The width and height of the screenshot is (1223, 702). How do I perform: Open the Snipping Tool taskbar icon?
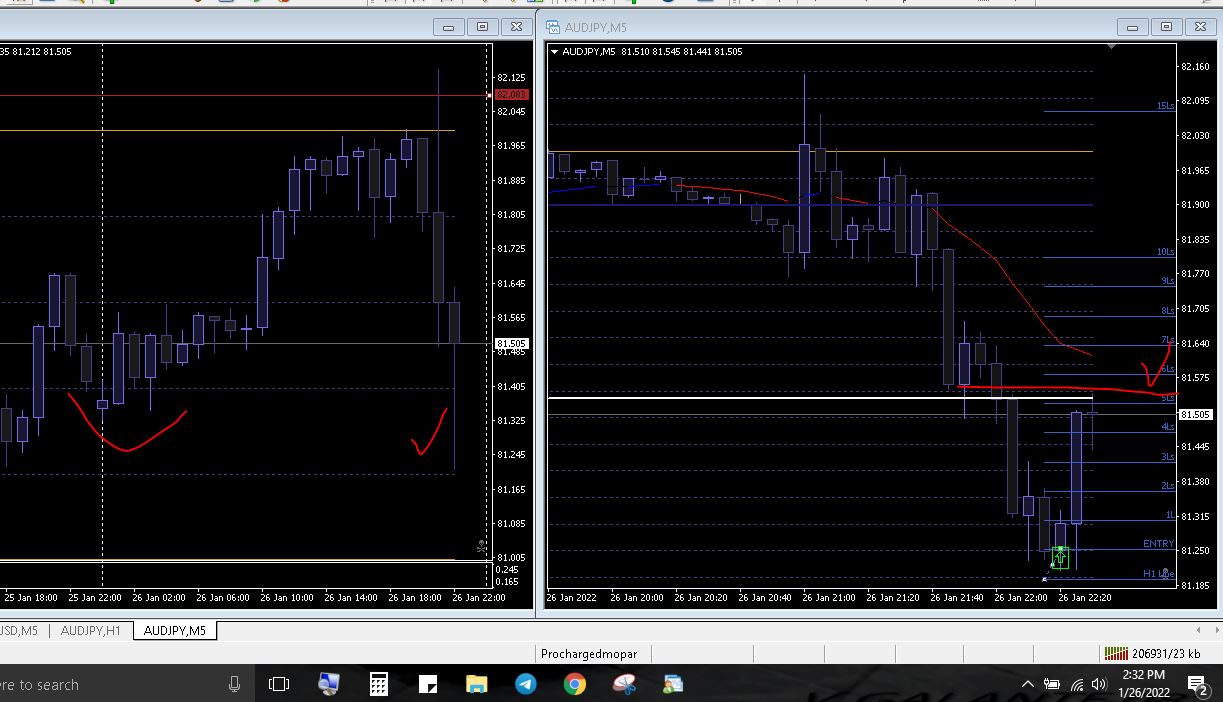[x=624, y=684]
